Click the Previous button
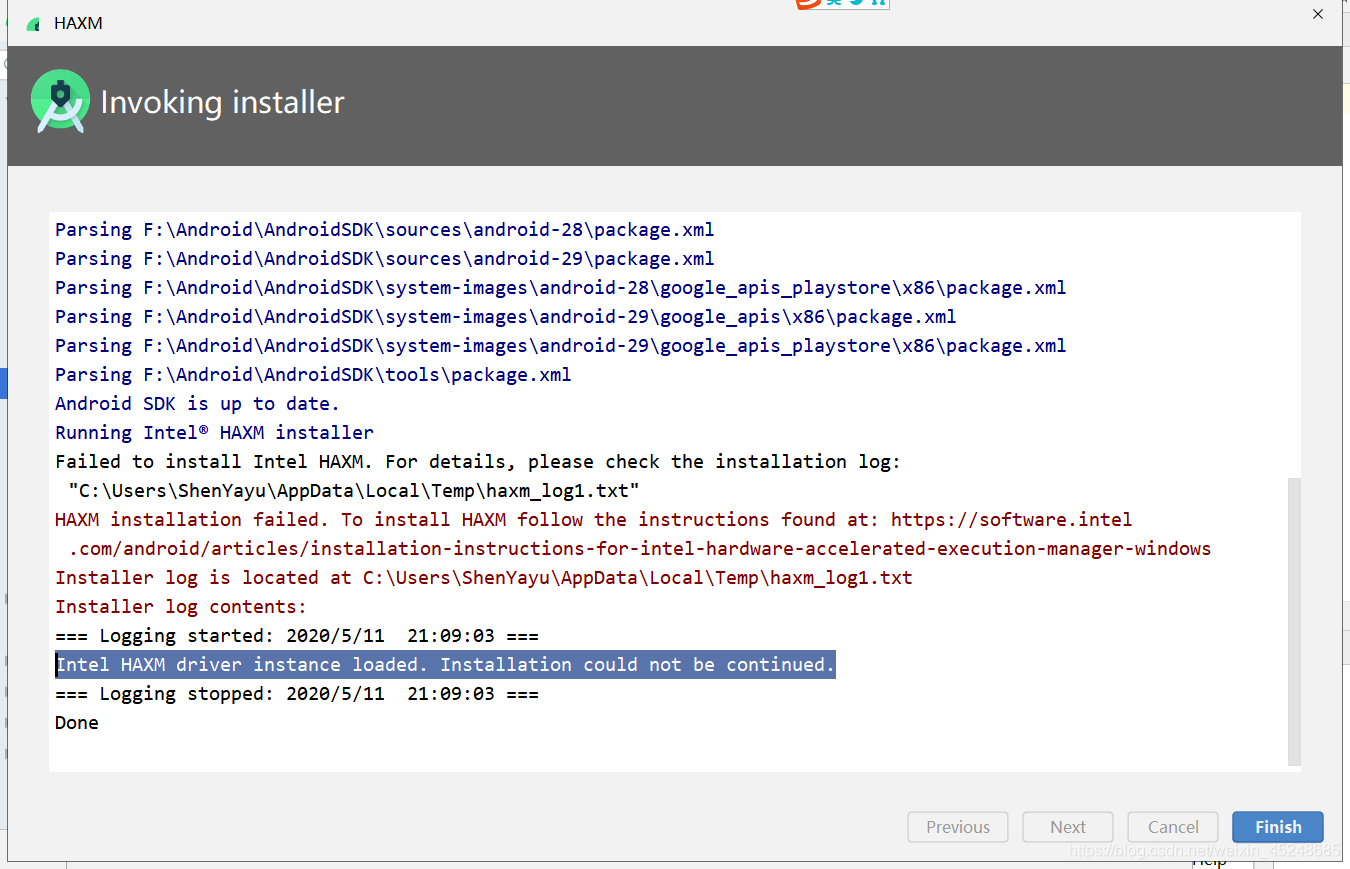The image size is (1350, 869). 957,827
